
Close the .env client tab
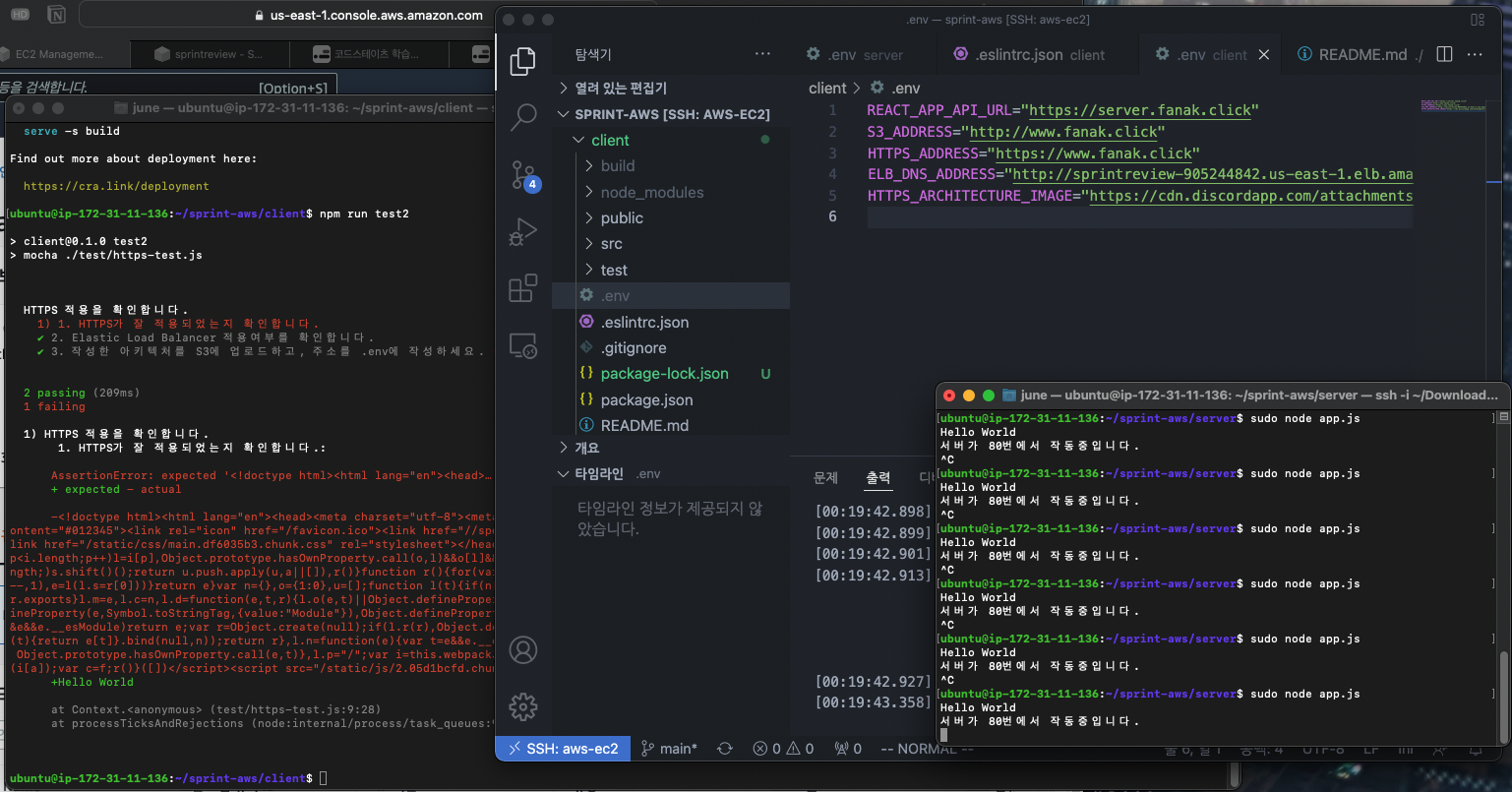coord(1264,55)
